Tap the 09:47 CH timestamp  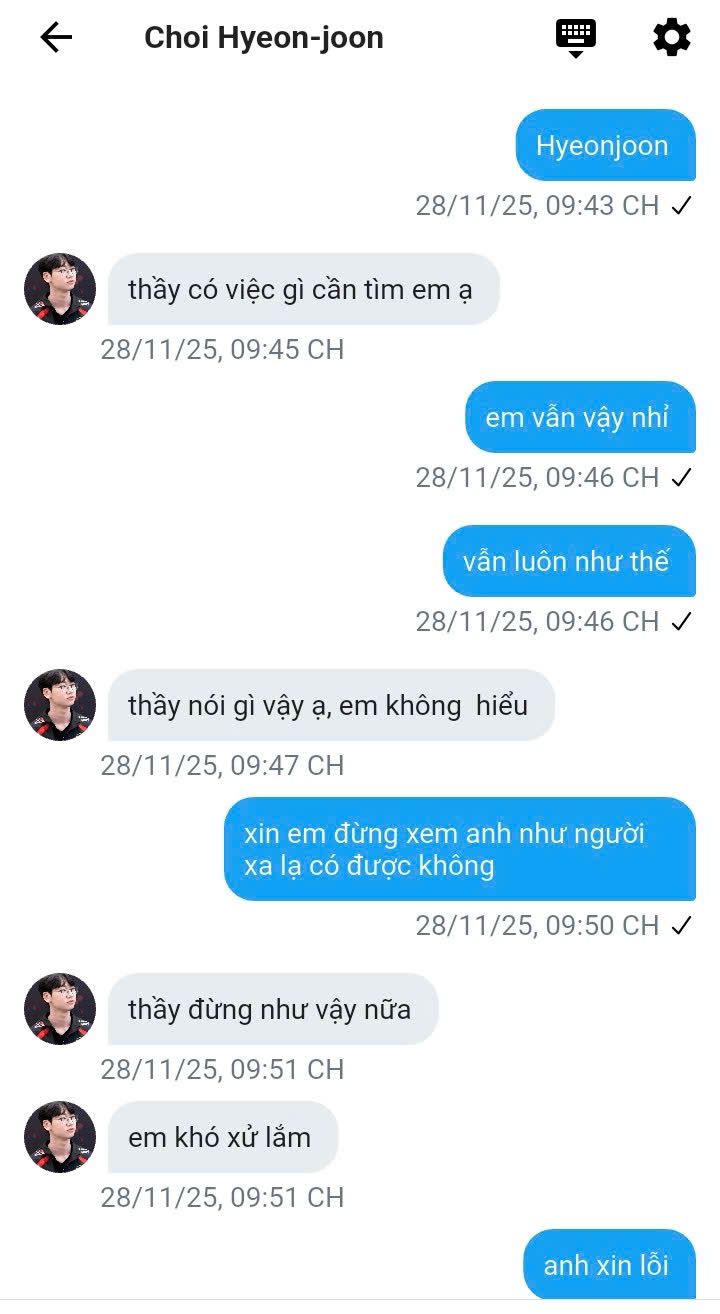pos(222,766)
